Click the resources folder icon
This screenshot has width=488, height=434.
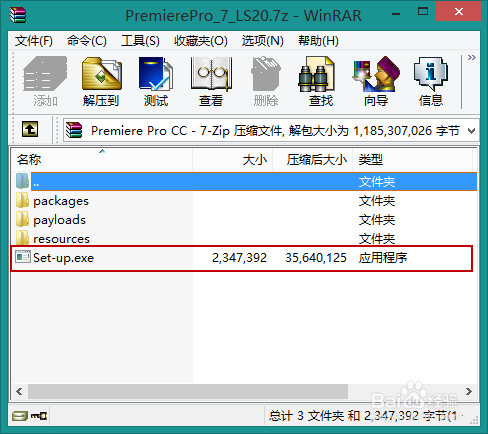(22, 238)
